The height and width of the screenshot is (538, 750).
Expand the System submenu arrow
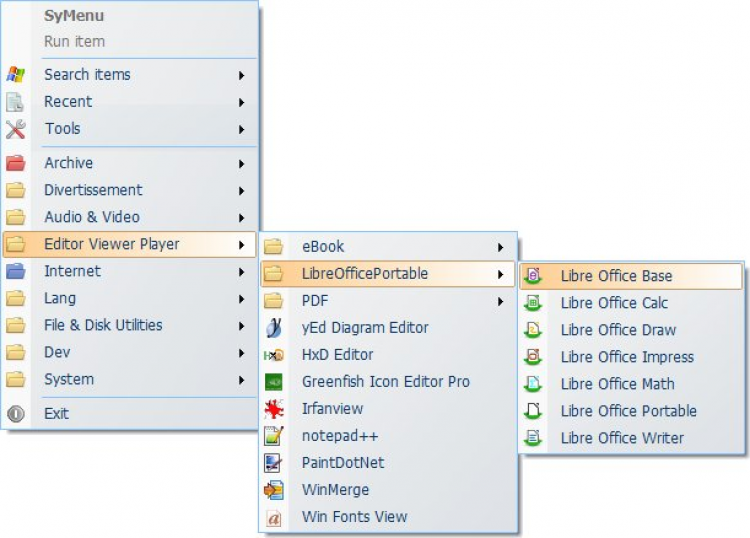tap(242, 380)
